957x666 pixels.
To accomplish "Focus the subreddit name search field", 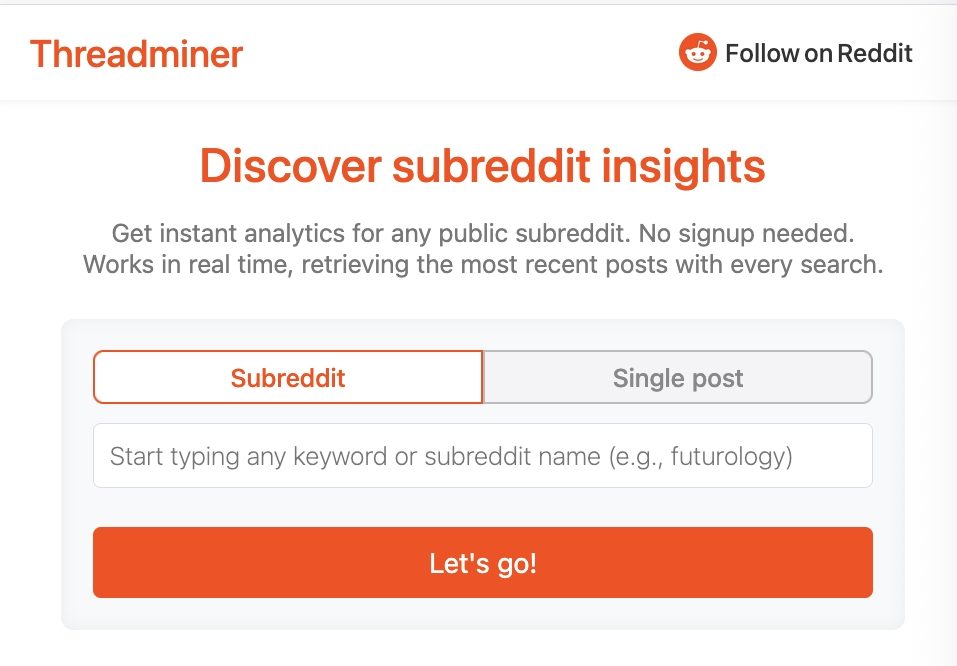I will click(x=482, y=456).
